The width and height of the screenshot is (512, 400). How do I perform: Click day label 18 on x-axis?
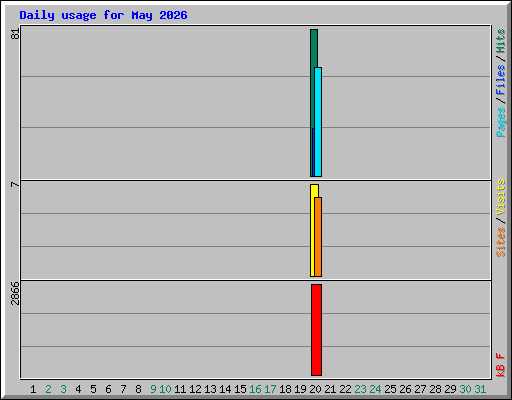click(285, 389)
